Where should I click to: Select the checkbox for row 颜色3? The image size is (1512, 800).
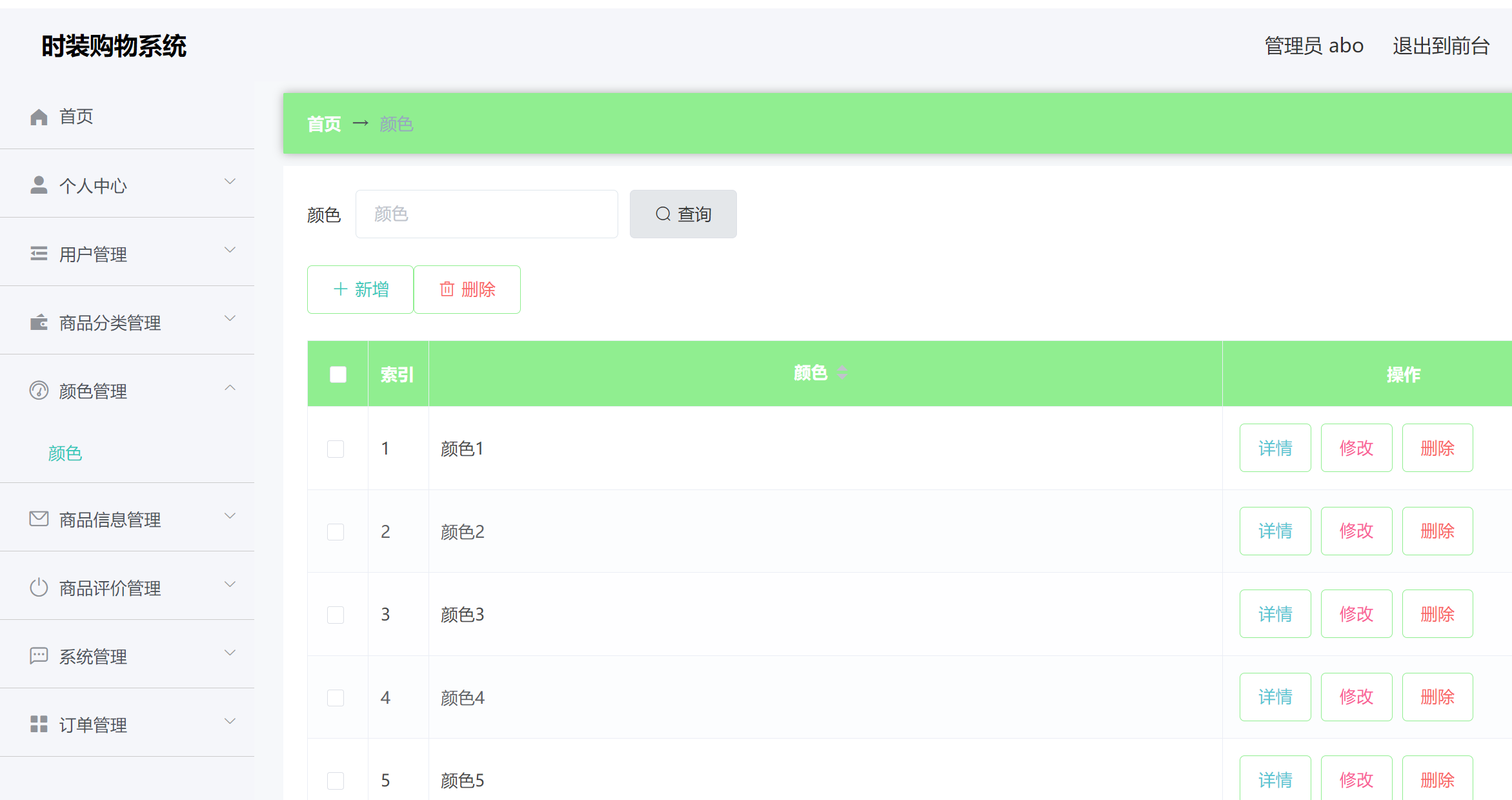point(336,615)
